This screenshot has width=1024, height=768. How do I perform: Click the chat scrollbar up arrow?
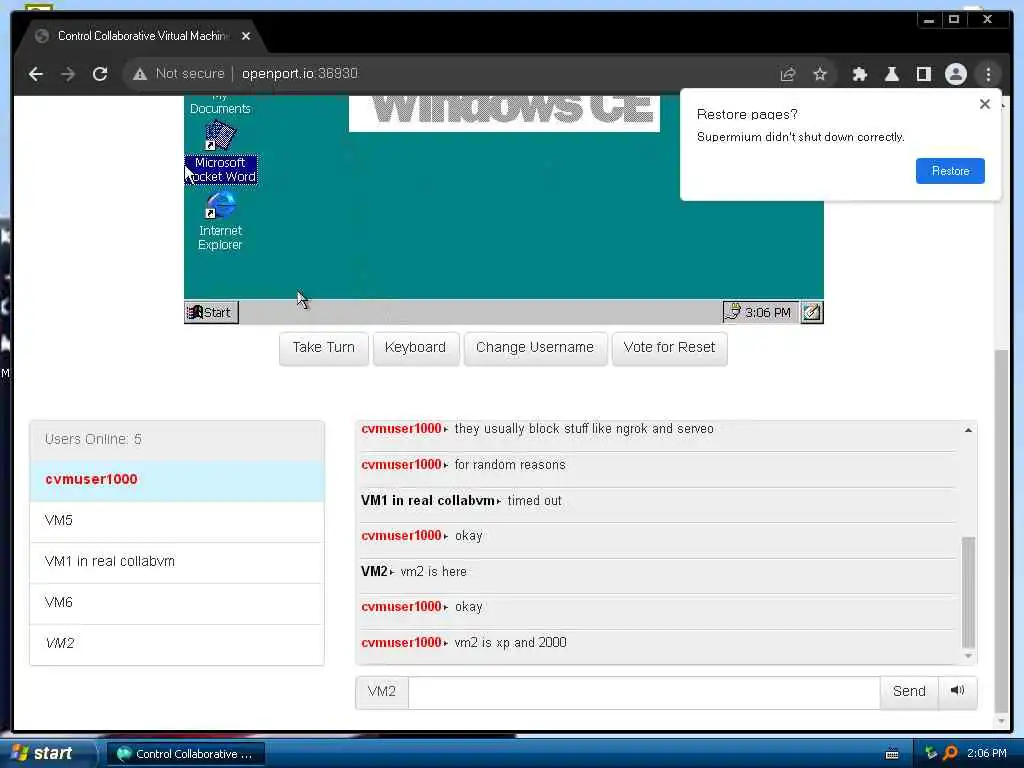(x=968, y=430)
